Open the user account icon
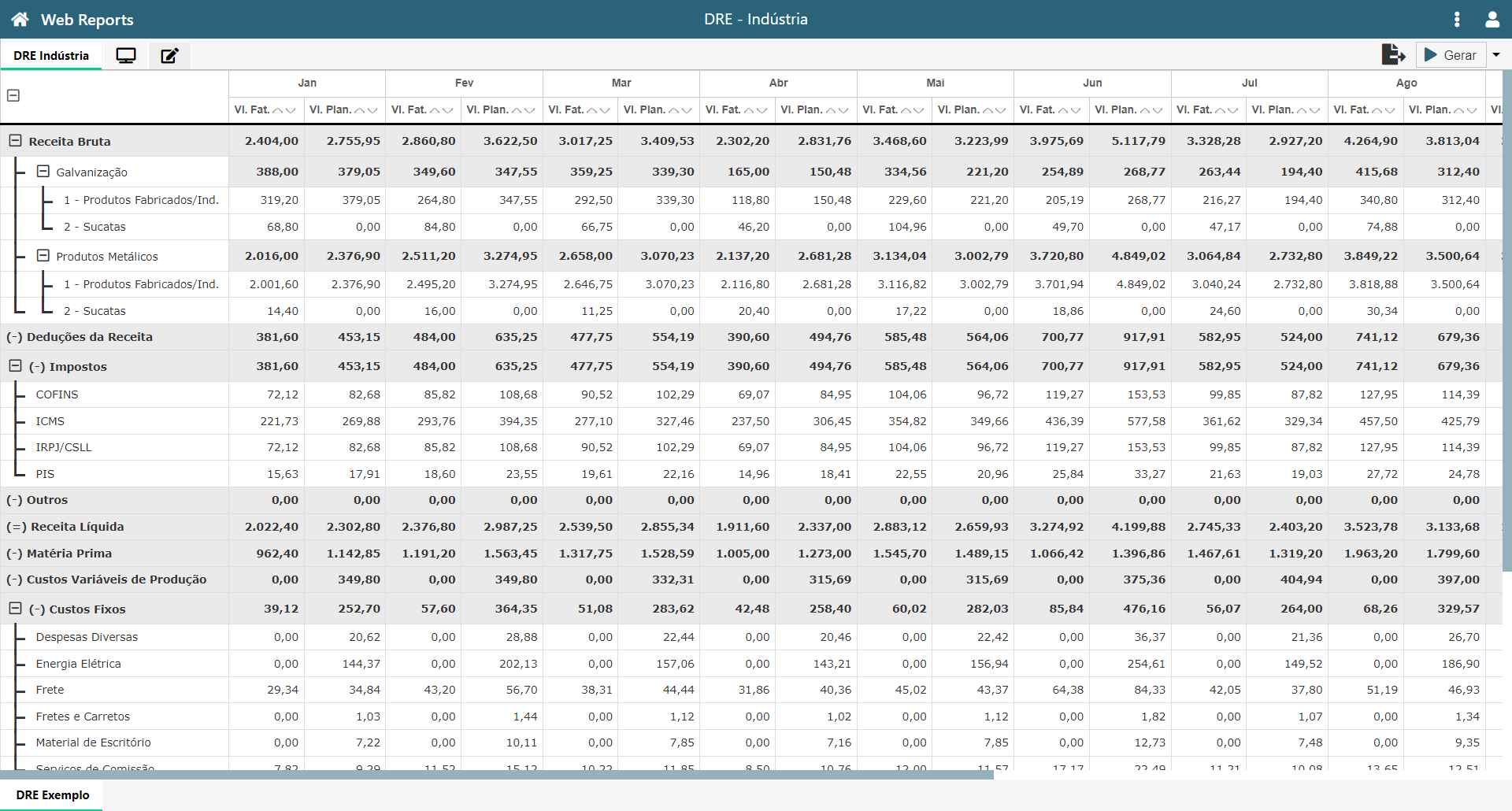 1492,19
